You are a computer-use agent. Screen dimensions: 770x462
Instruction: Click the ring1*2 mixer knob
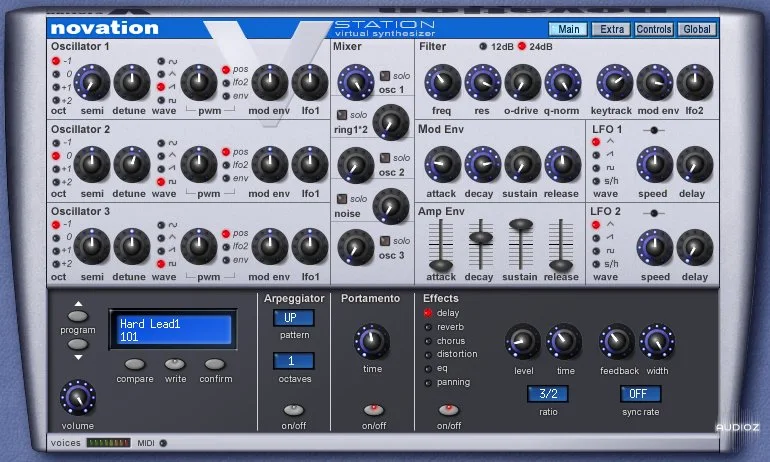pyautogui.click(x=391, y=122)
